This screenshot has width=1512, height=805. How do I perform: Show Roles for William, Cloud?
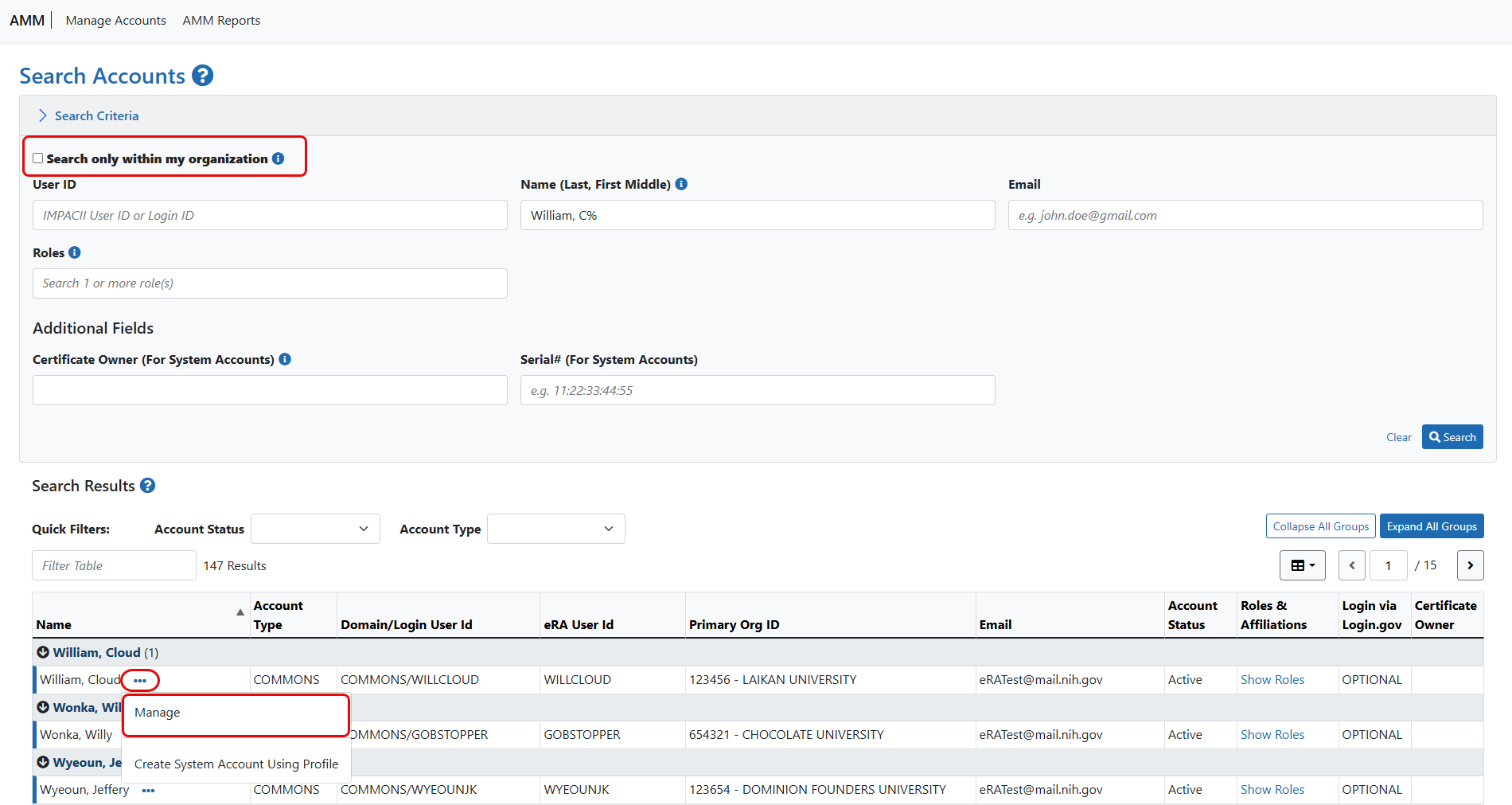pyautogui.click(x=1272, y=680)
